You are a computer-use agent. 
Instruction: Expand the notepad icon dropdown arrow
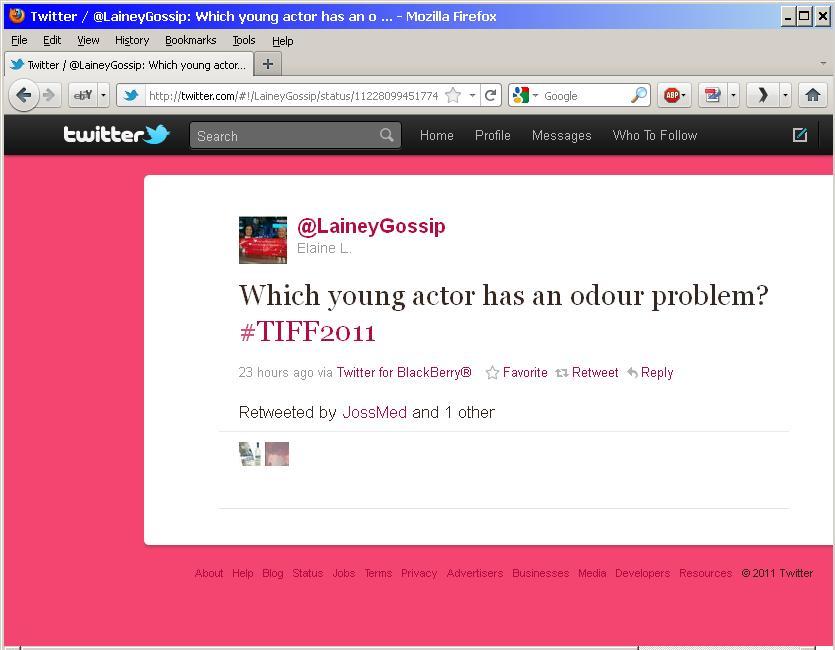point(733,95)
